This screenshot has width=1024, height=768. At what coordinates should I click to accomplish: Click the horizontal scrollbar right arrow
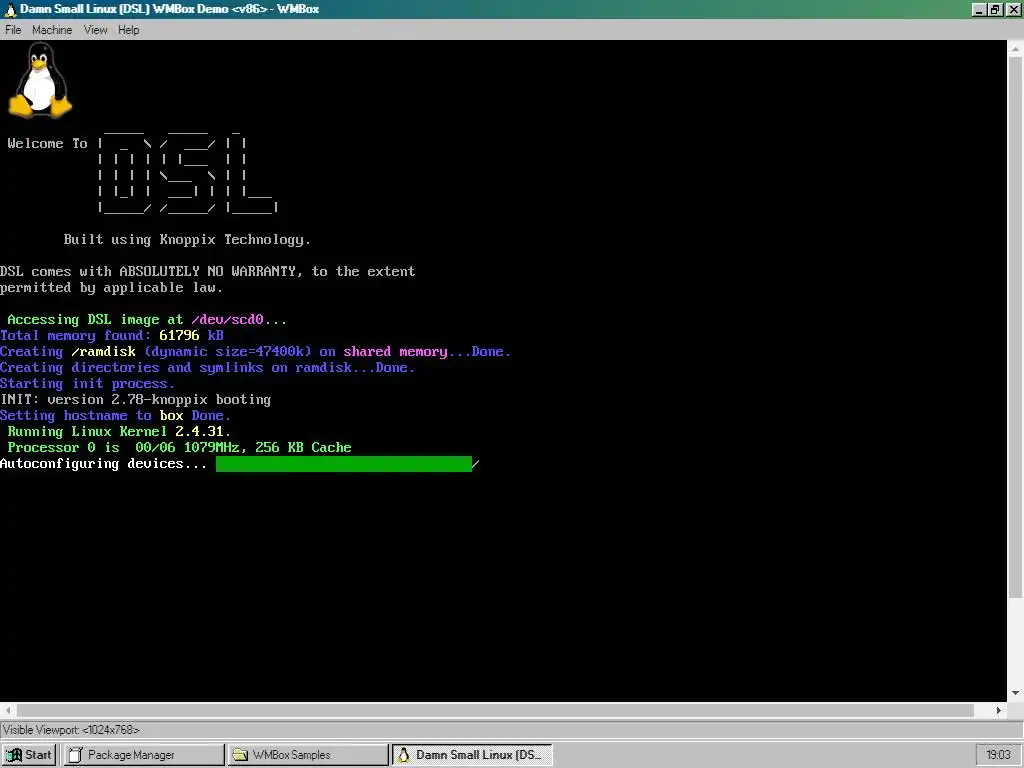click(x=999, y=710)
